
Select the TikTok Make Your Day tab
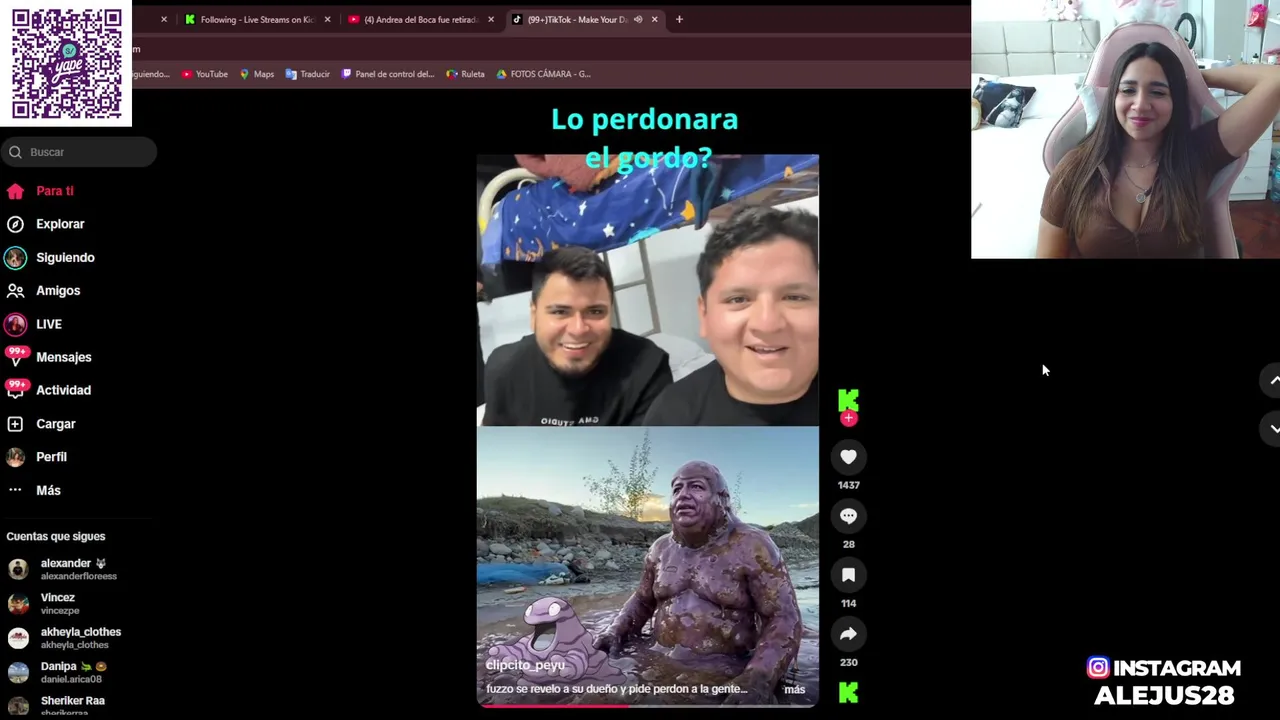577,19
